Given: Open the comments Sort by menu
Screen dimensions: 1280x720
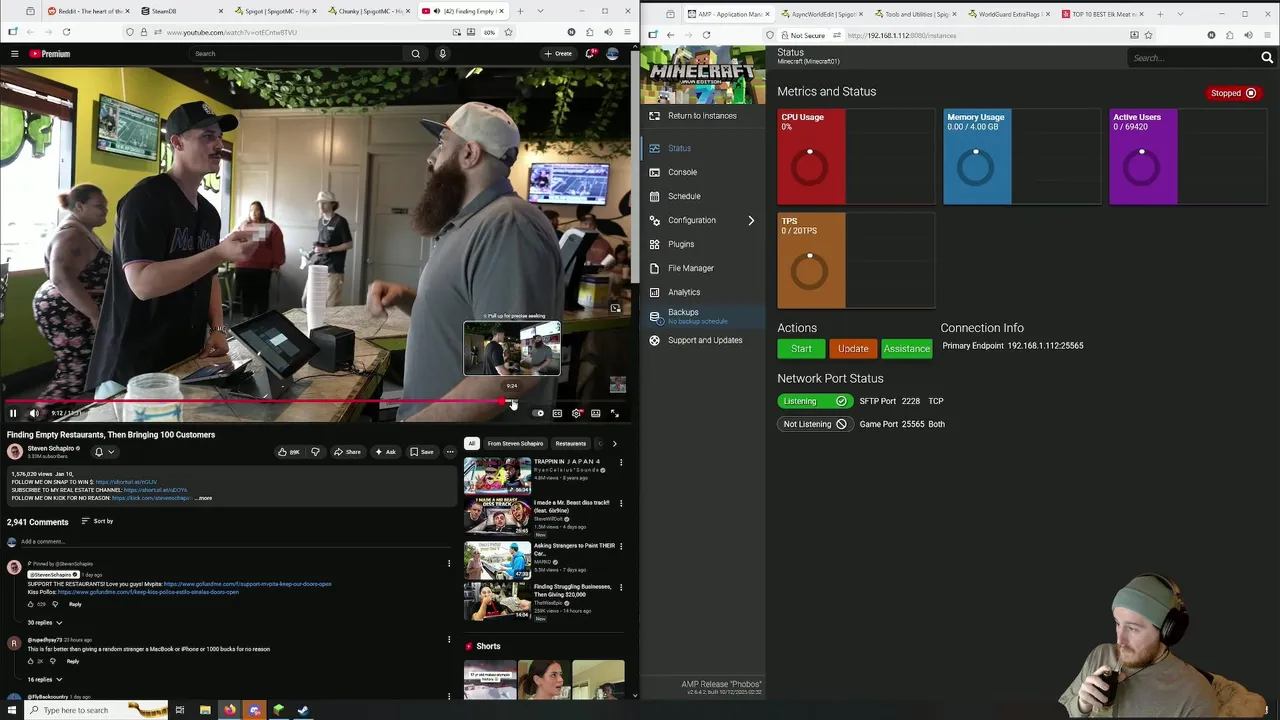Looking at the screenshot, I should coord(96,521).
